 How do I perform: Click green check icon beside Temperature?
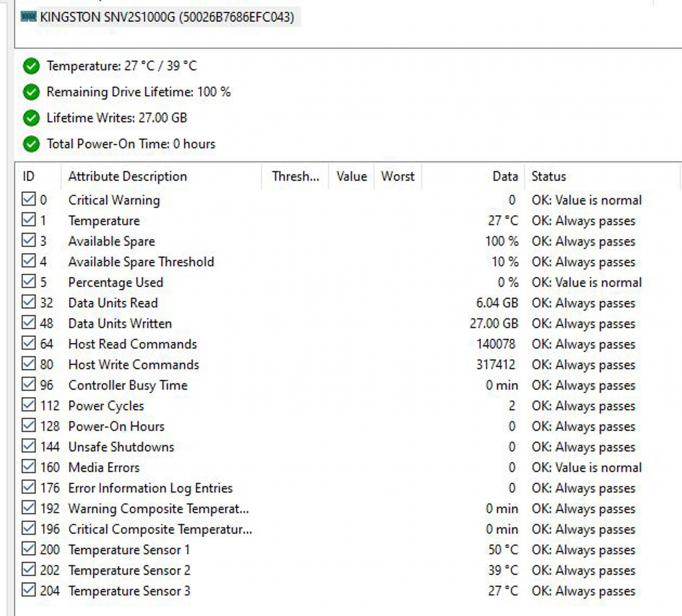(31, 66)
